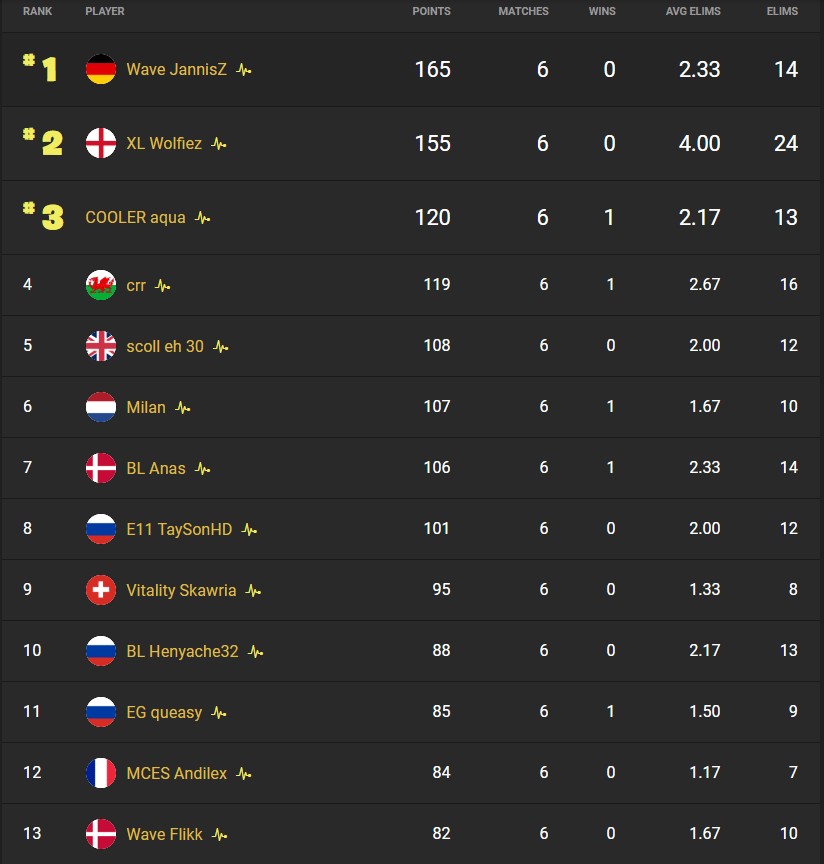The height and width of the screenshot is (864, 824).
Task: Toggle the live stats pulse beside Wave JannisZ
Action: [x=243, y=70]
